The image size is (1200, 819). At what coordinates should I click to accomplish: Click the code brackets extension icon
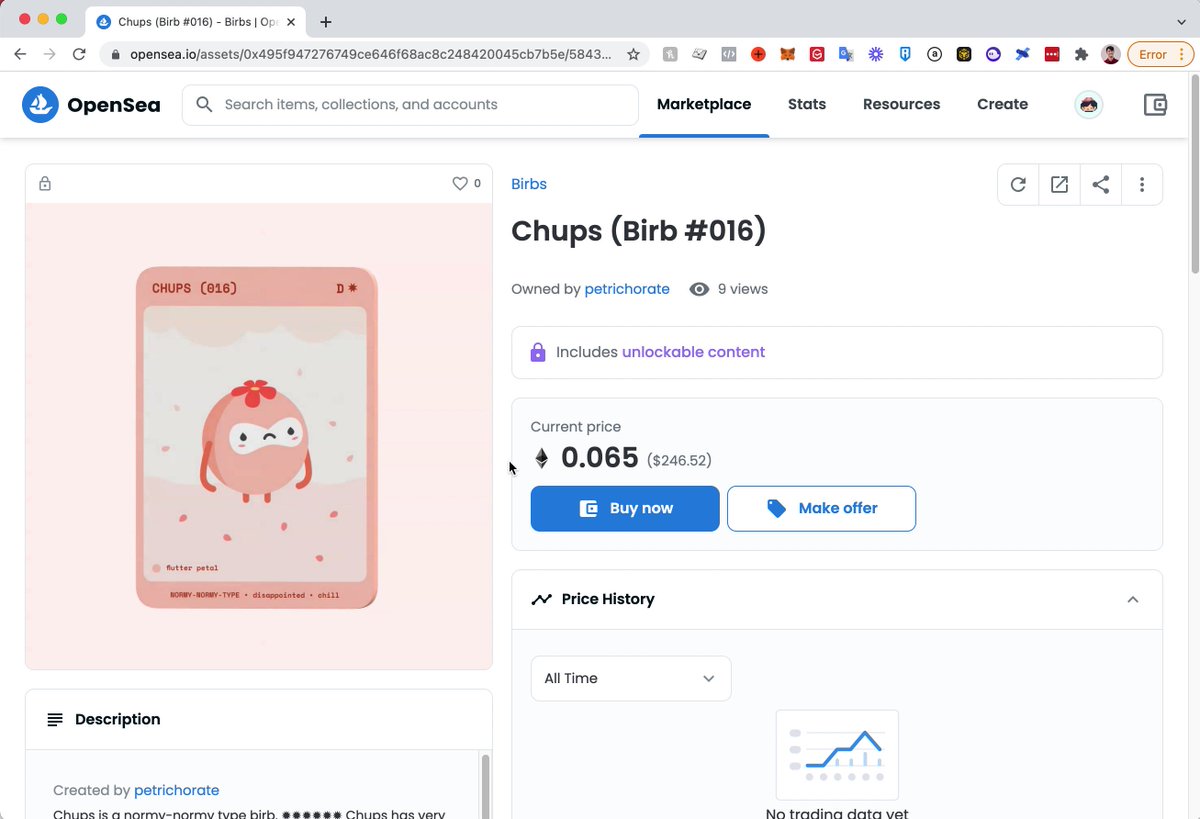click(729, 54)
